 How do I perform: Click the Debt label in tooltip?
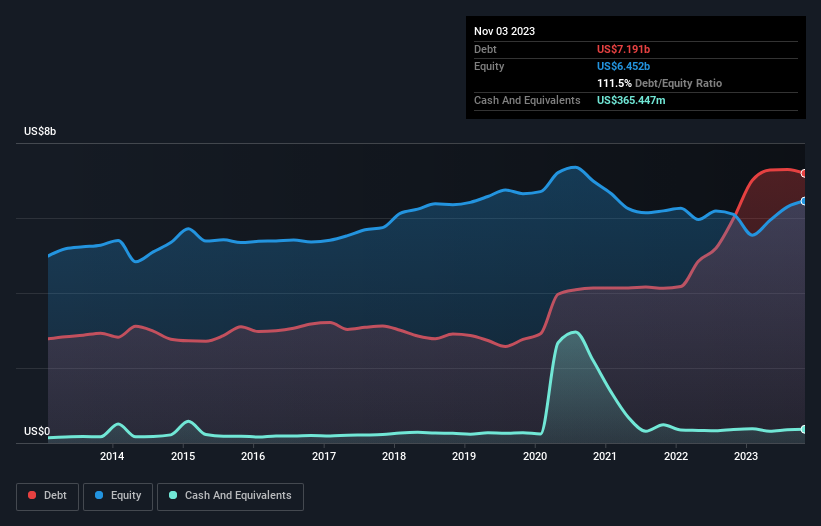[x=485, y=49]
